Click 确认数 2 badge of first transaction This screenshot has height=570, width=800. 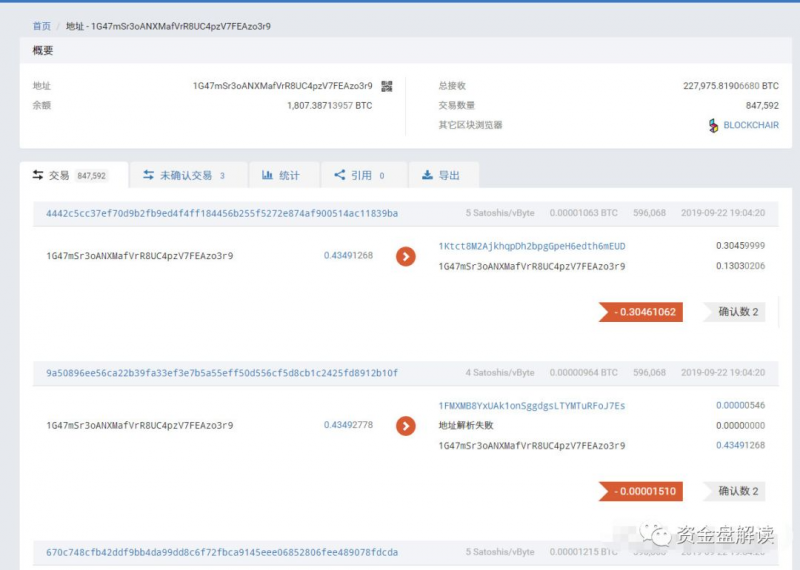pyautogui.click(x=735, y=312)
